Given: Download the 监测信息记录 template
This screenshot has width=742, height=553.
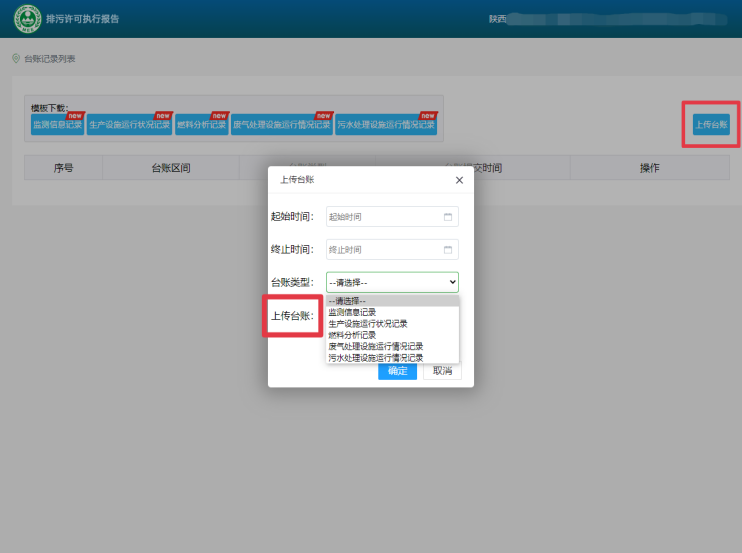Looking at the screenshot, I should (x=57, y=126).
